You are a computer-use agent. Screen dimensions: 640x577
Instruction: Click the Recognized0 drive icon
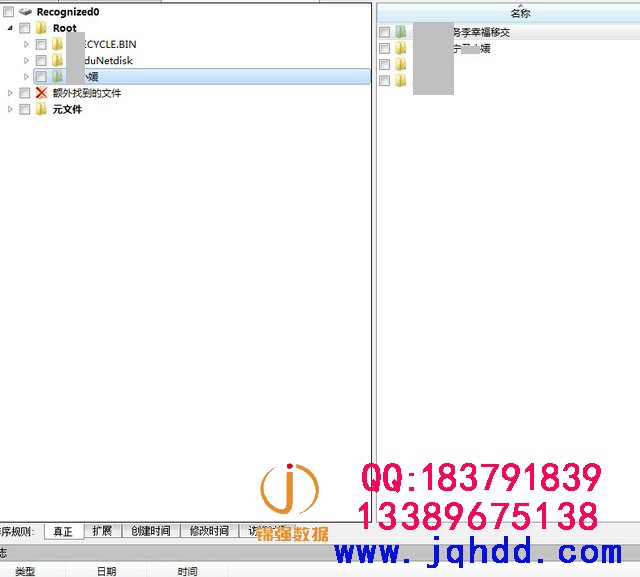[25, 12]
